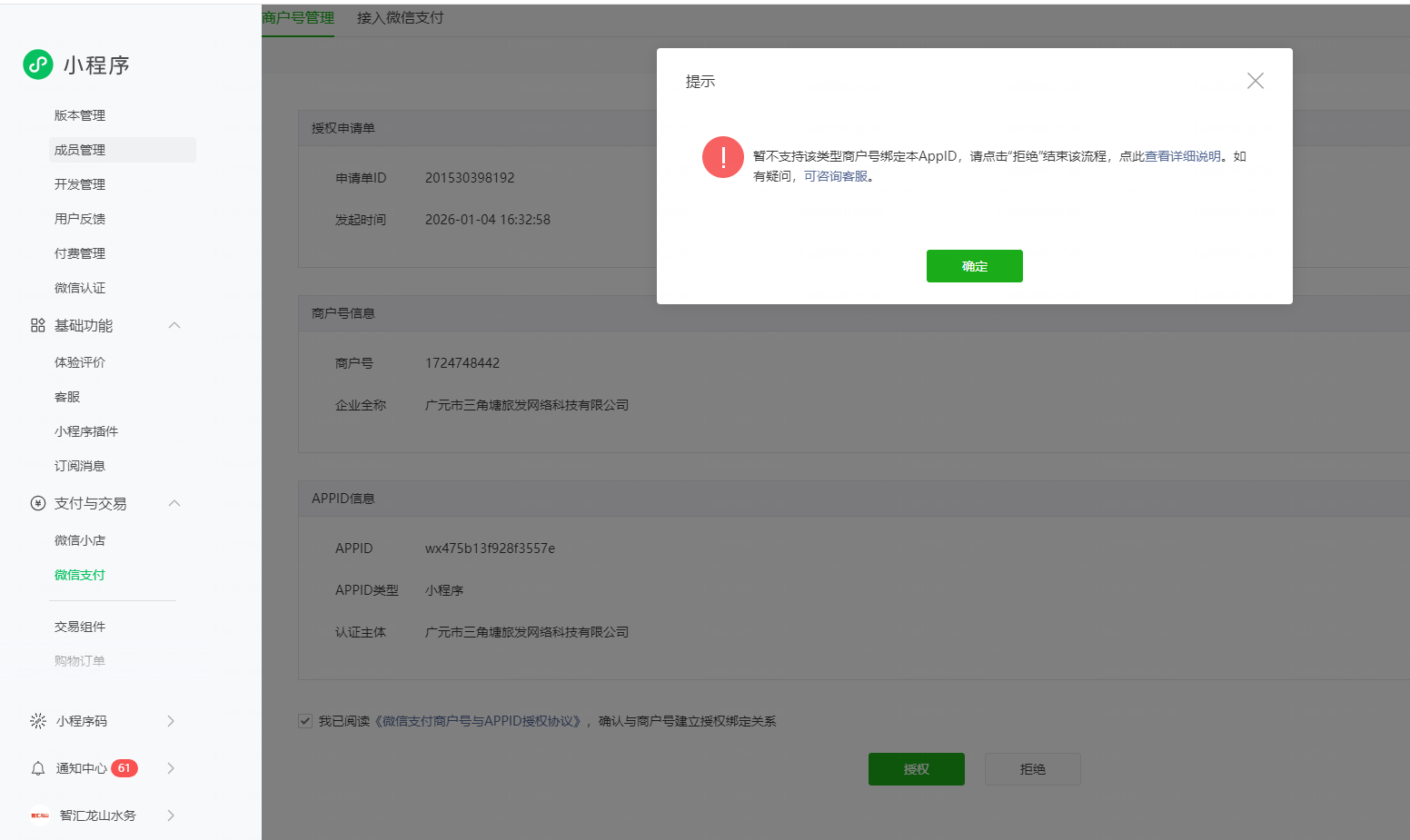1410x840 pixels.
Task: Click the APPID value wx475b13f928f3557e
Action: pos(490,548)
